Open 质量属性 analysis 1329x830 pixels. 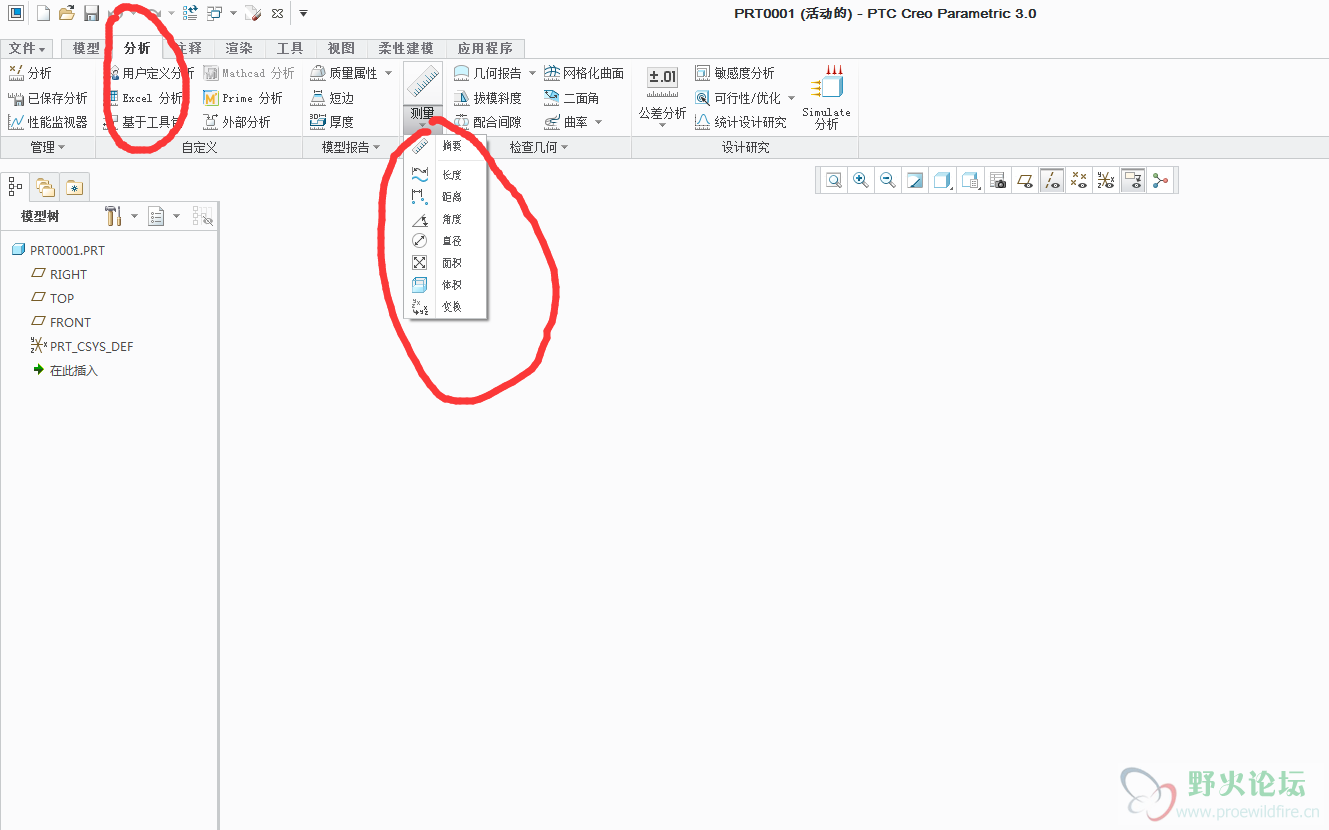[x=344, y=73]
